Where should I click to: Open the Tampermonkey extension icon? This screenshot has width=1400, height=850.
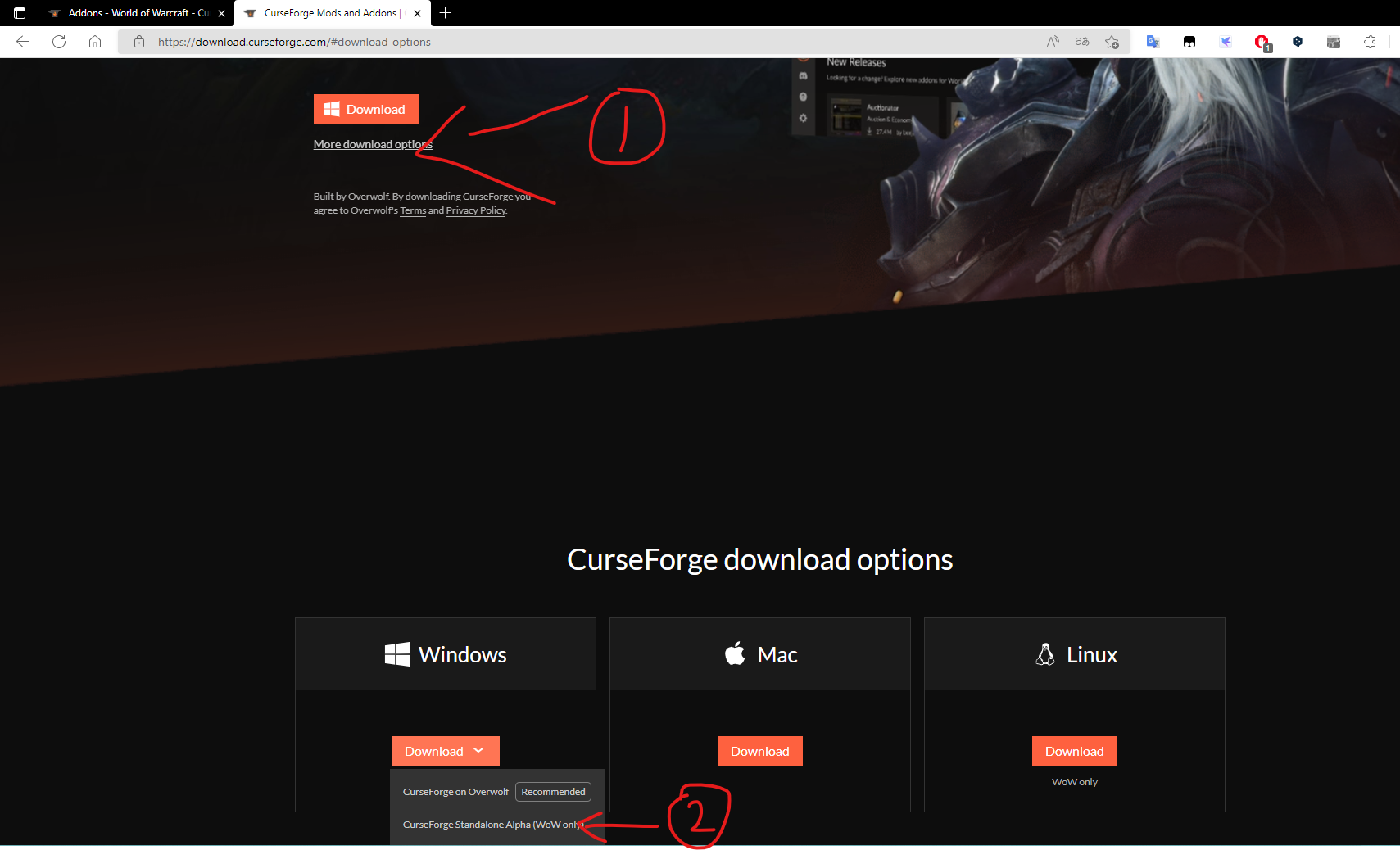pos(1189,42)
